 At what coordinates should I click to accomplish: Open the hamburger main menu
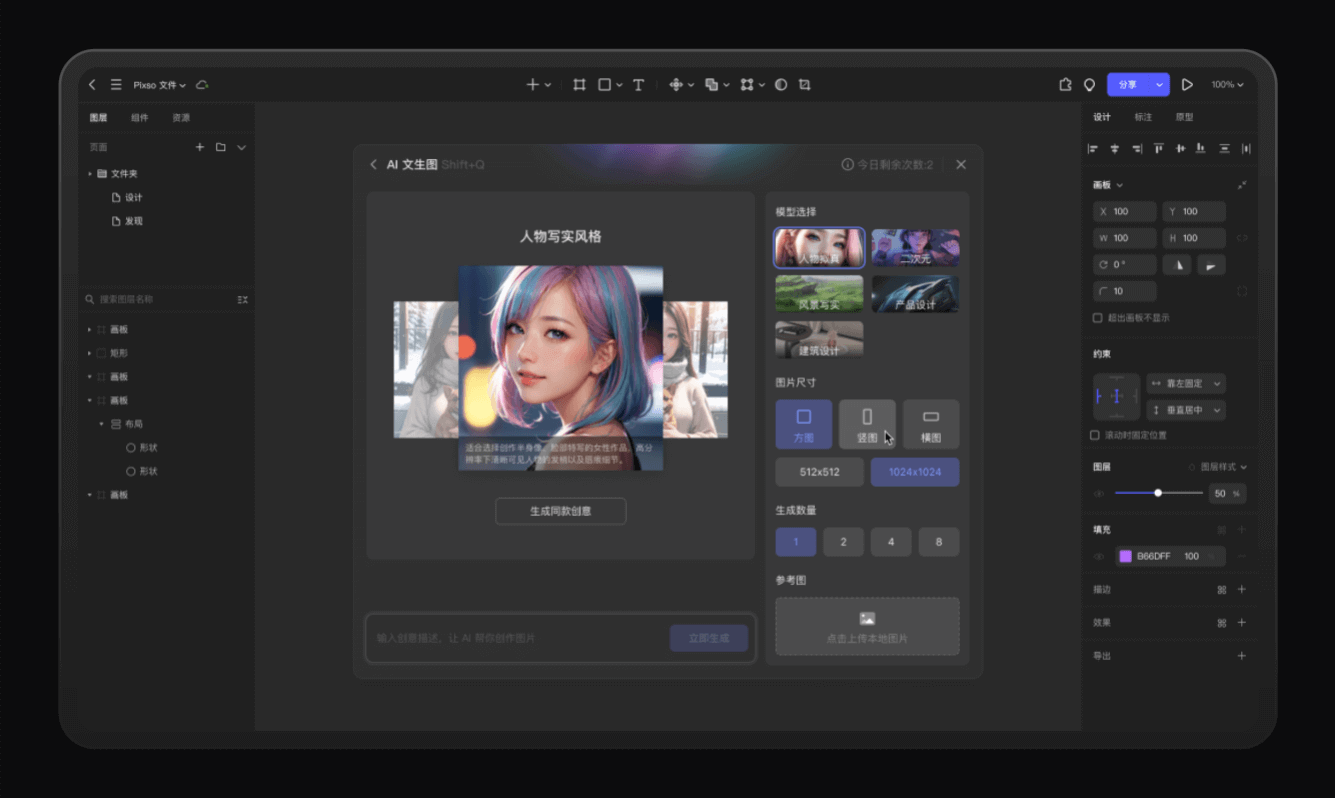point(116,85)
